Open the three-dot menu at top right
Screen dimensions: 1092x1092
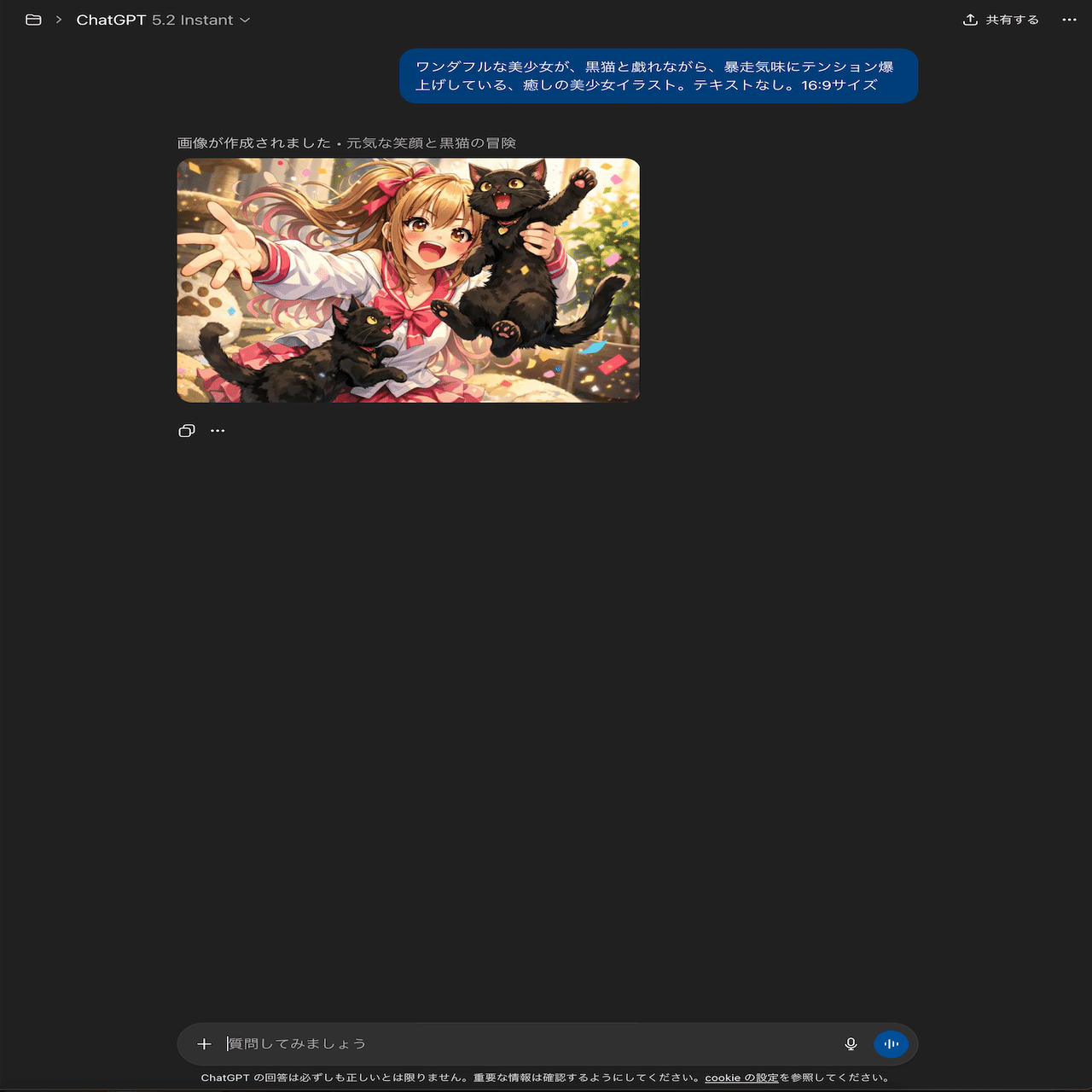click(x=1067, y=19)
